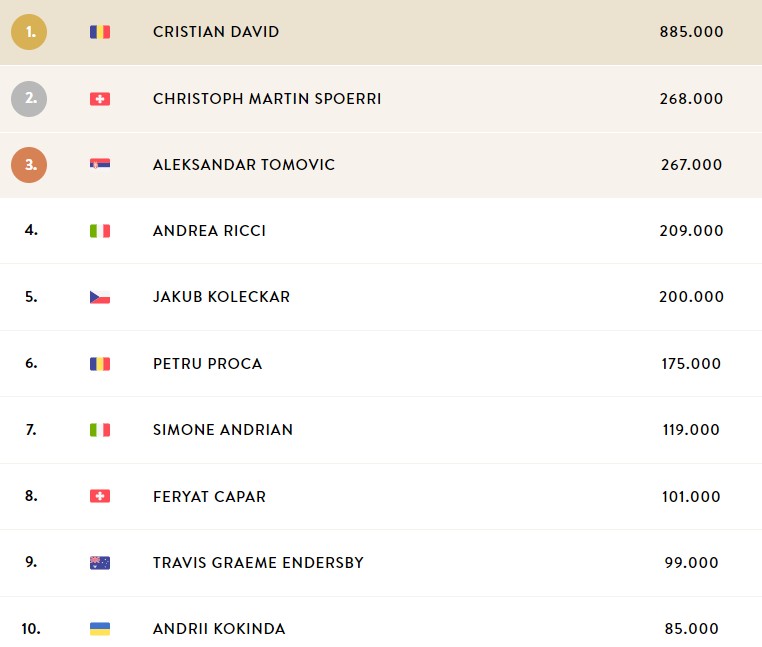Click the Ukrainian flag beside Andrii Kokinda
This screenshot has width=762, height=647.
click(x=100, y=629)
